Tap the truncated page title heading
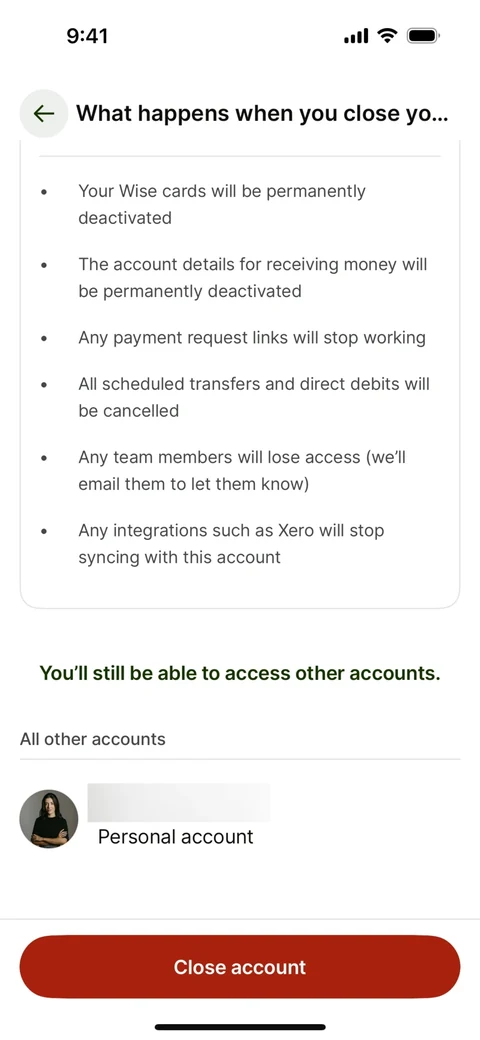480x1040 pixels. [263, 113]
